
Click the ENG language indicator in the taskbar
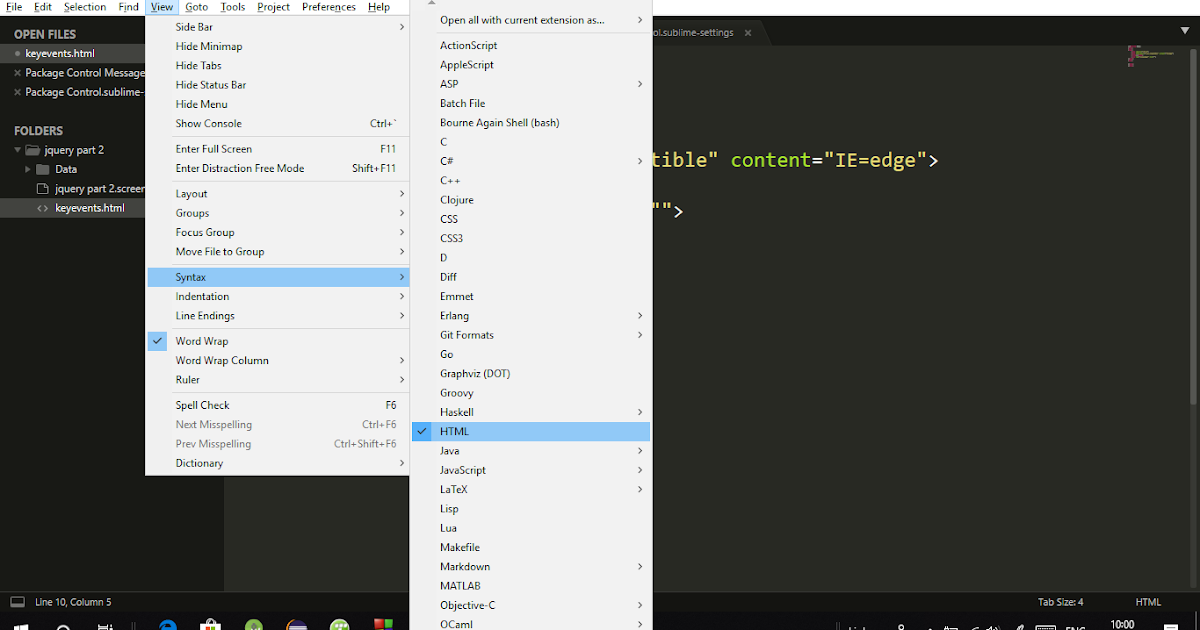[1077, 625]
